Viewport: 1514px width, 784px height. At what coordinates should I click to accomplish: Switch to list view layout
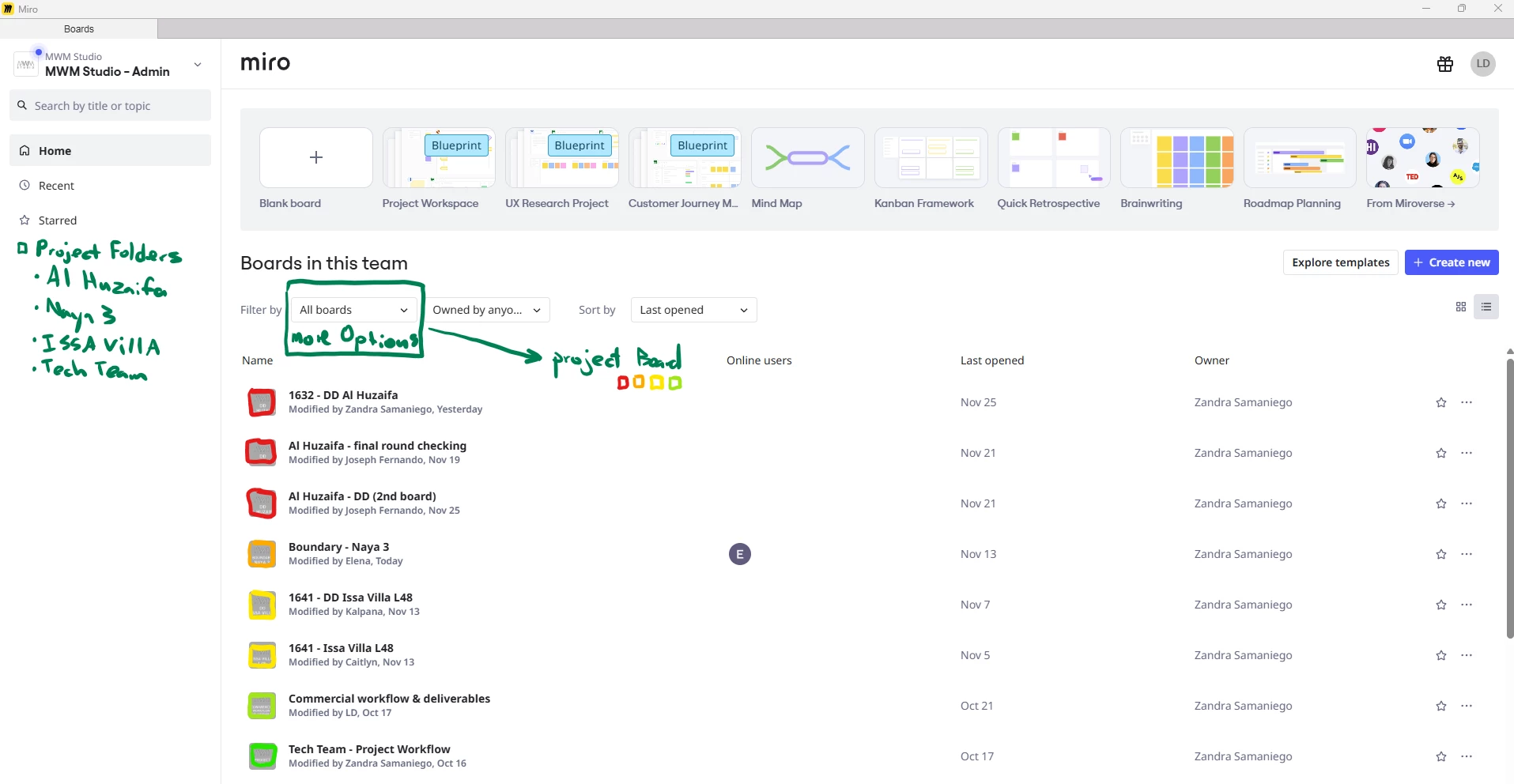pyautogui.click(x=1486, y=307)
